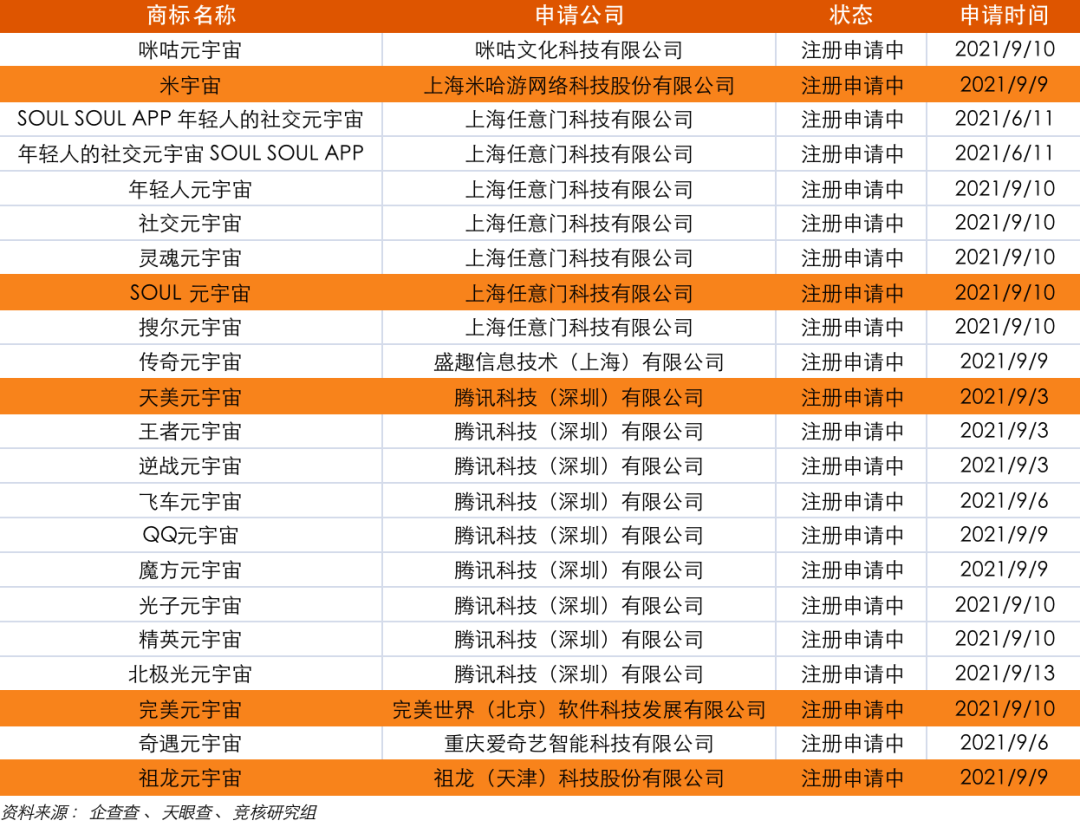1080x827 pixels.
Task: Click 上海任意门科技有限公司 in 搜尔元宇宙 row
Action: pos(579,327)
